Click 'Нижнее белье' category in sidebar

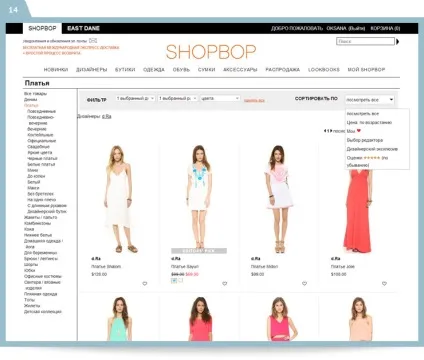click(x=38, y=235)
